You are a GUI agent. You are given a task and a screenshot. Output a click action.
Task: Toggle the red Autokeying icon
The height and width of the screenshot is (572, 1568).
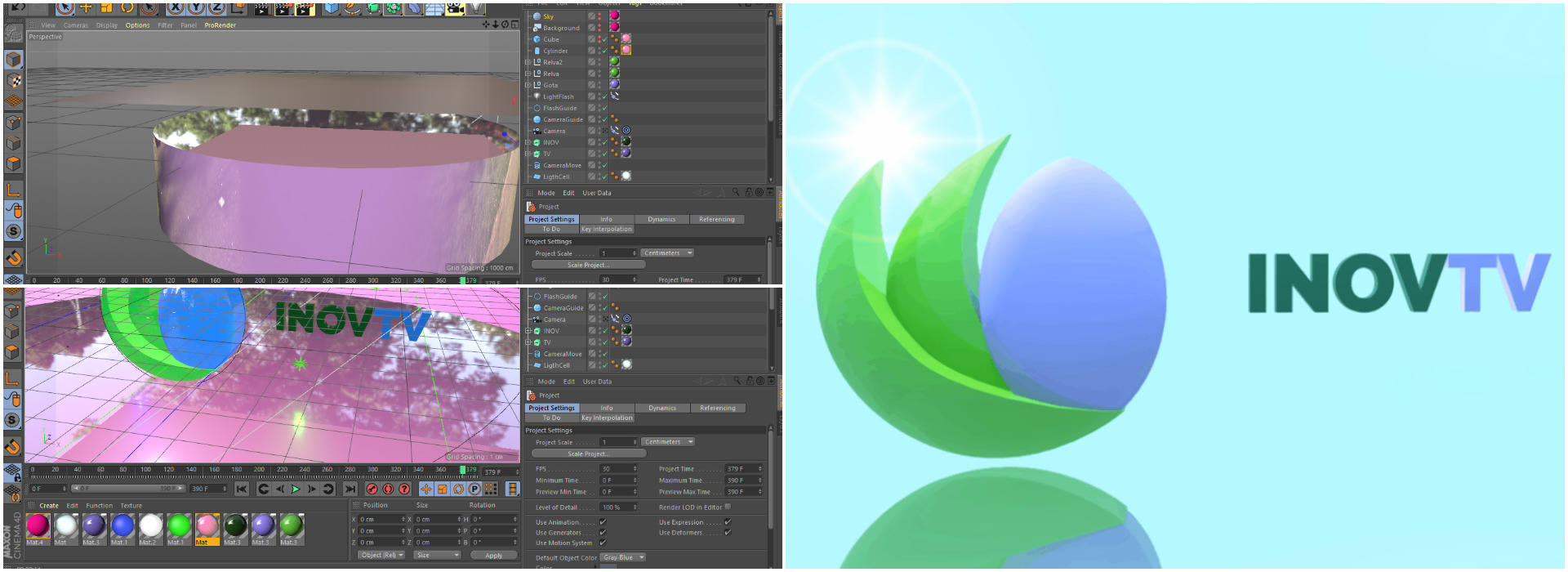pos(389,489)
